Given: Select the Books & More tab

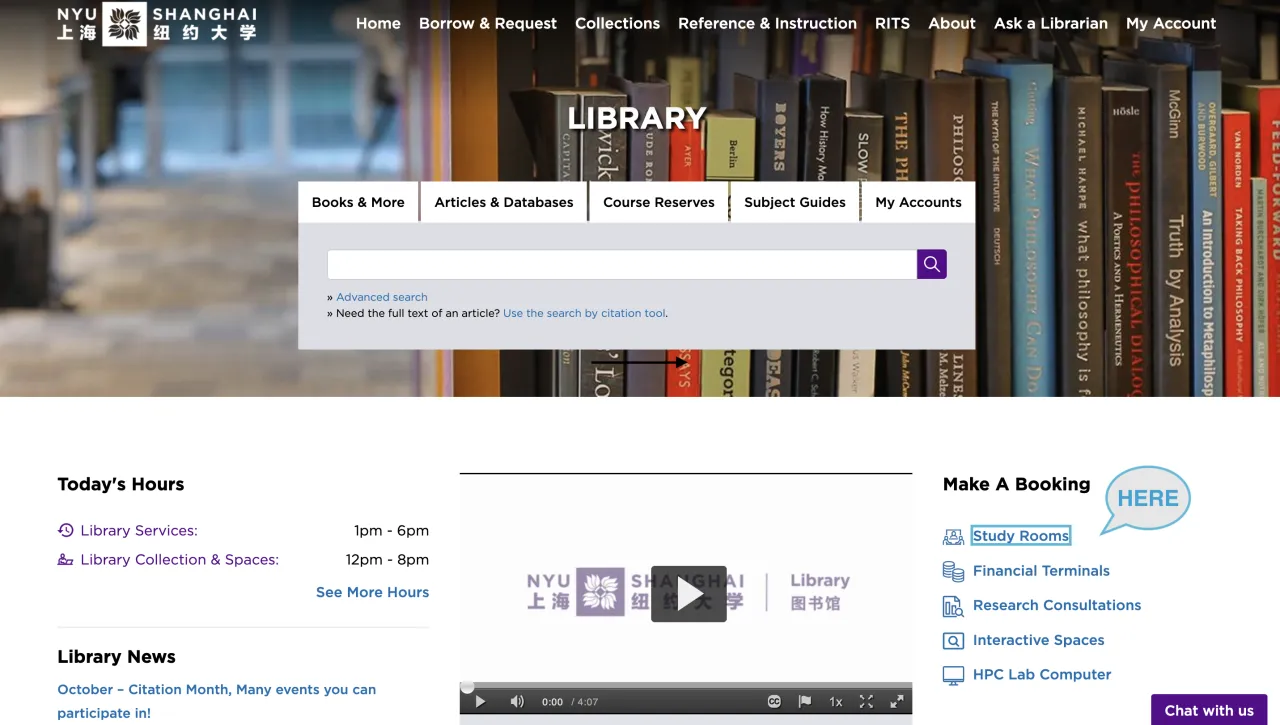Looking at the screenshot, I should point(358,202).
